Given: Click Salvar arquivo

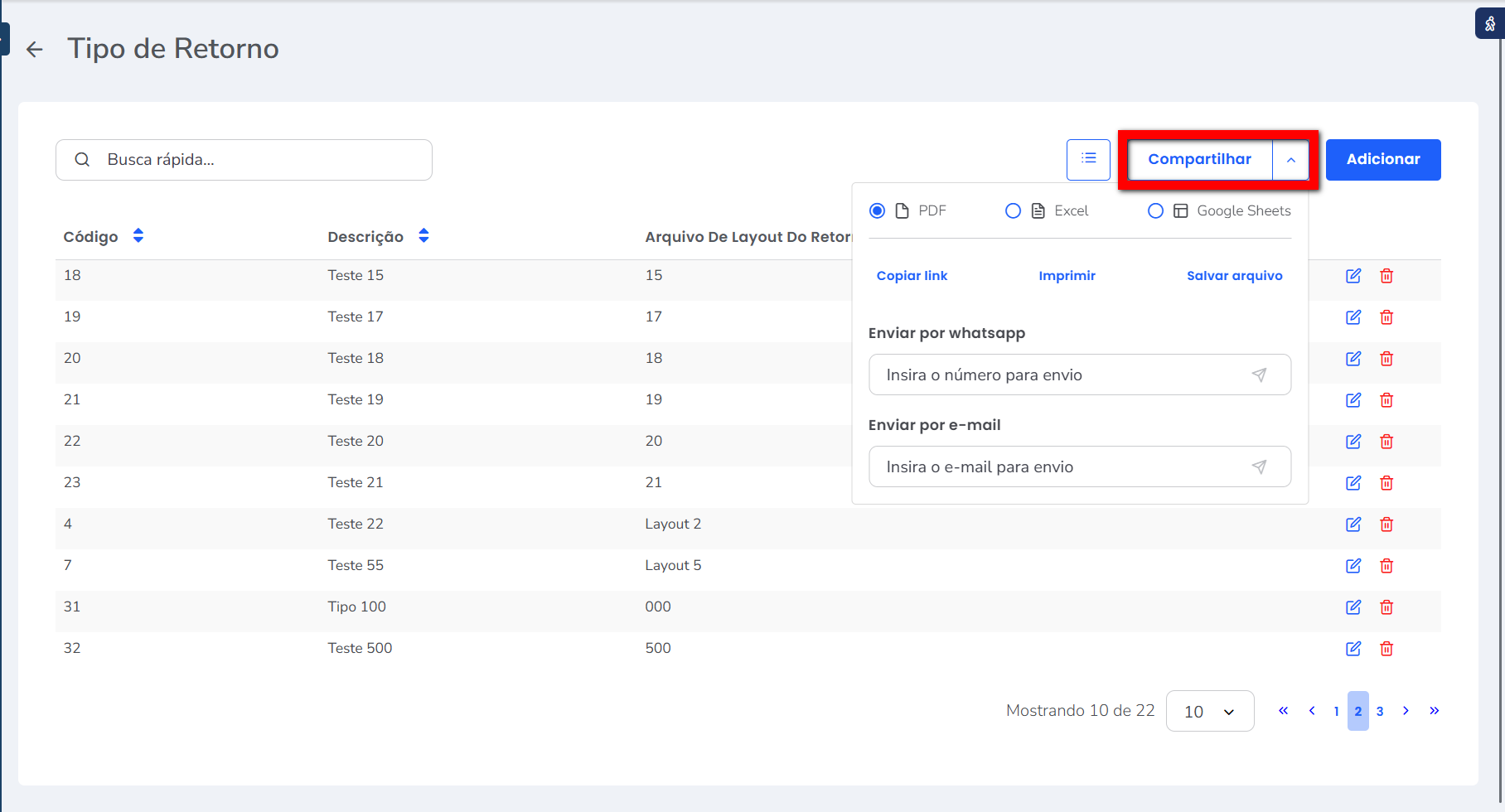Looking at the screenshot, I should (1234, 276).
